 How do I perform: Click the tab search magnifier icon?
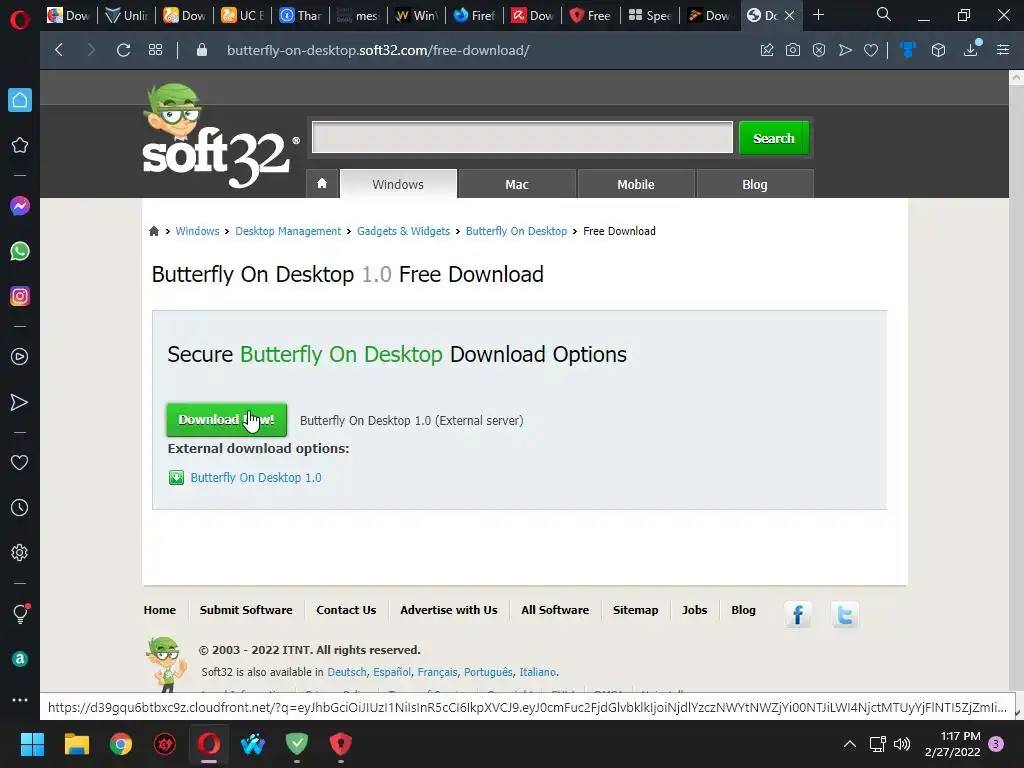[884, 14]
